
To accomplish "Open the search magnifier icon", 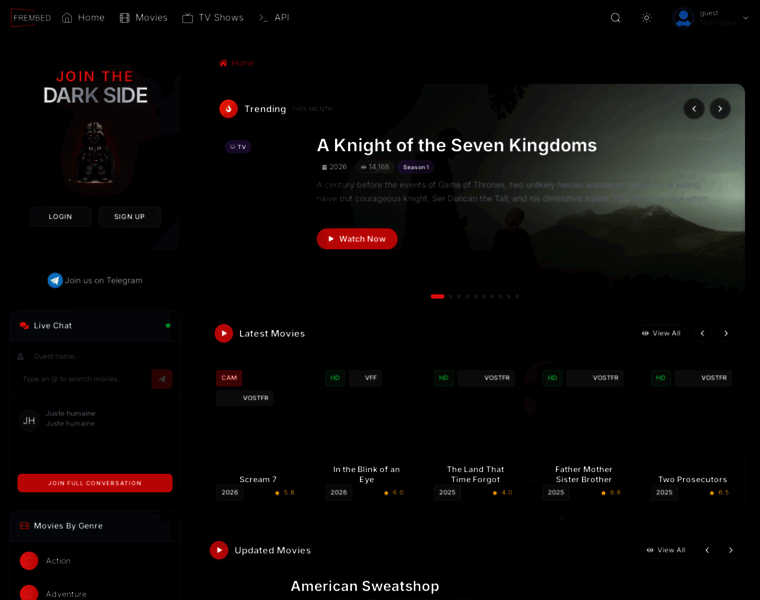I will (x=615, y=18).
